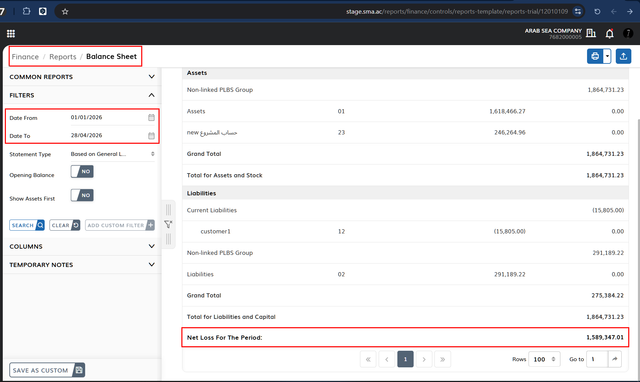This screenshot has width=640, height=382.
Task: Open the apps grid menu
Action: pyautogui.click(x=11, y=33)
